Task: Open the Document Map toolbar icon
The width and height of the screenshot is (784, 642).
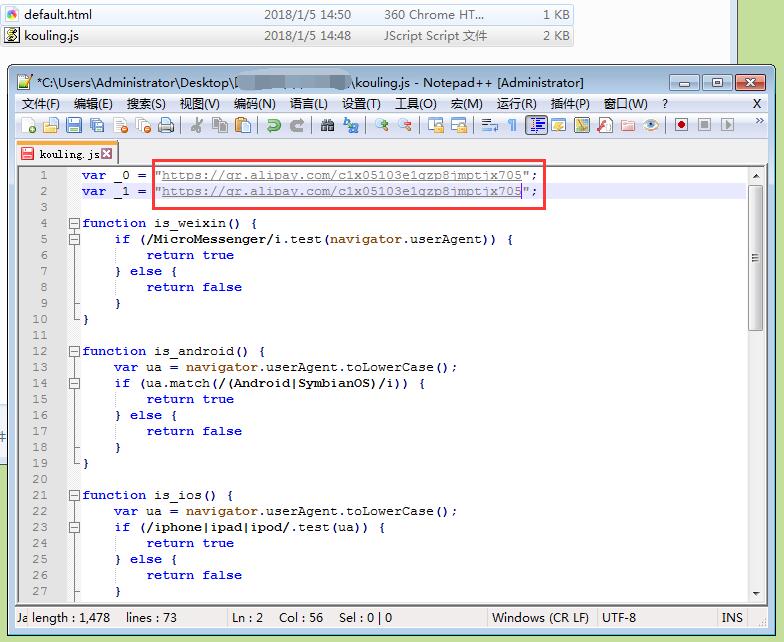Action: coord(582,125)
